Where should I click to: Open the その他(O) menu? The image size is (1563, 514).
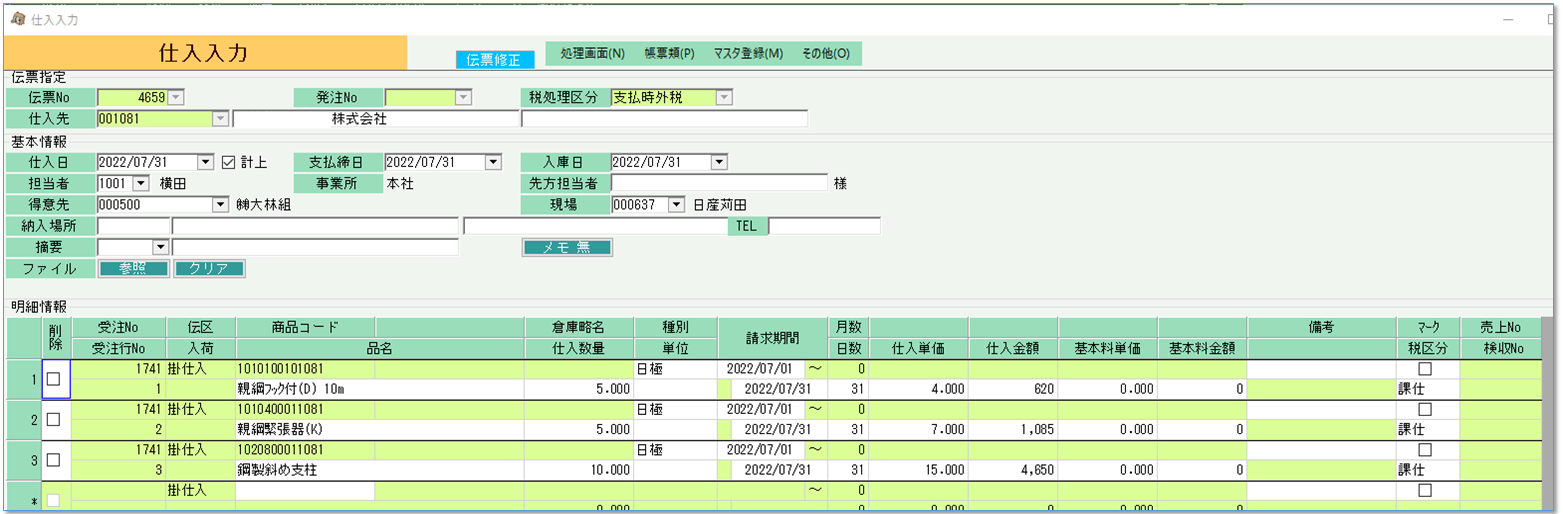pyautogui.click(x=825, y=54)
